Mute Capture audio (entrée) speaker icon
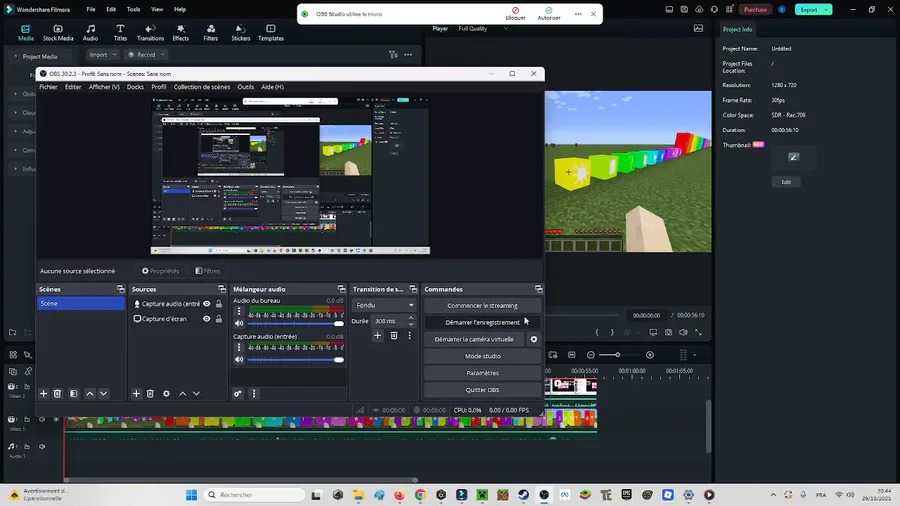The image size is (900, 506). pos(239,360)
